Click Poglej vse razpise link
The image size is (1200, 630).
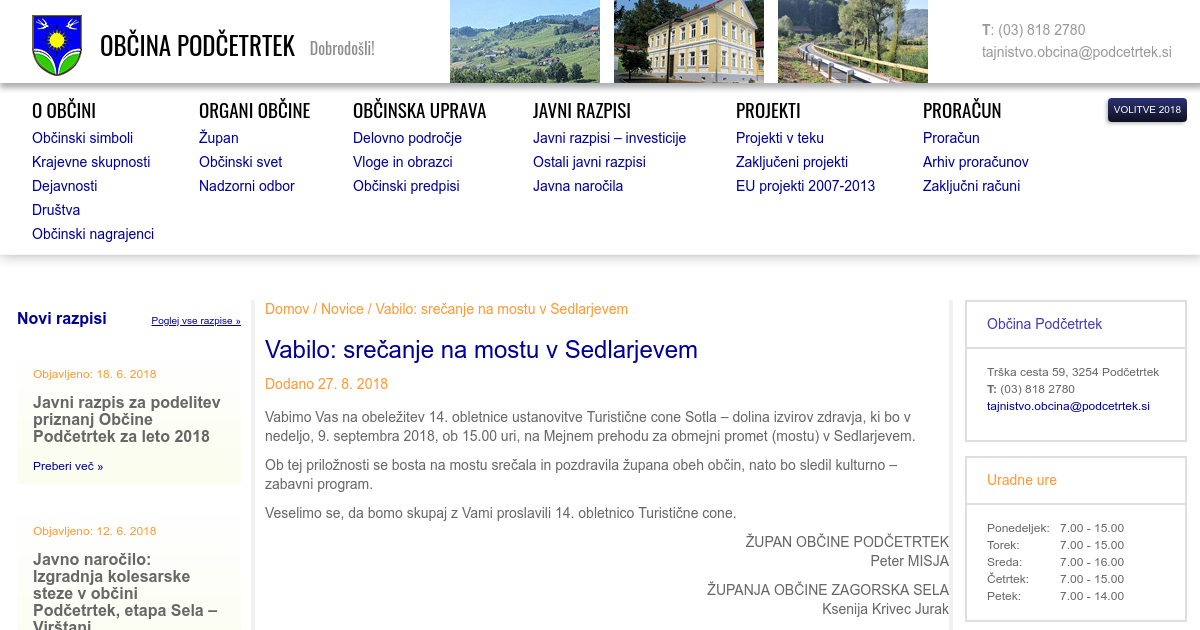click(196, 321)
